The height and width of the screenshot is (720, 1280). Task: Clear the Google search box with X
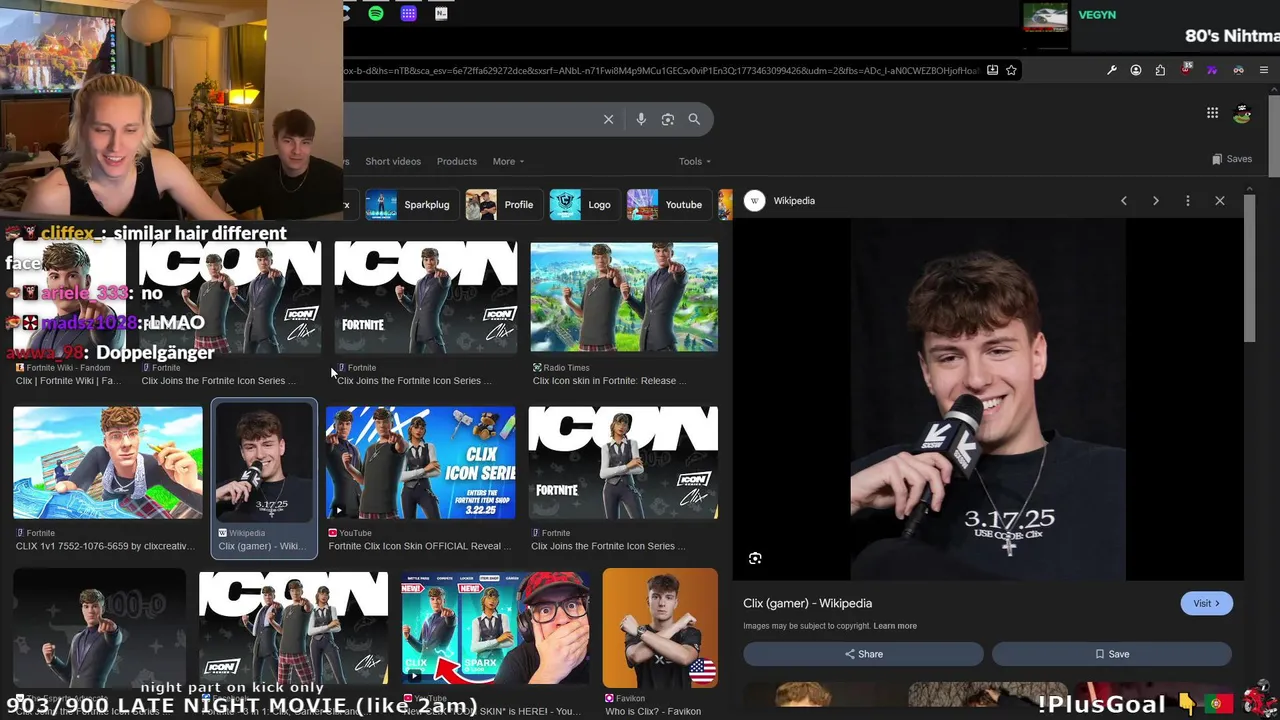(x=608, y=119)
